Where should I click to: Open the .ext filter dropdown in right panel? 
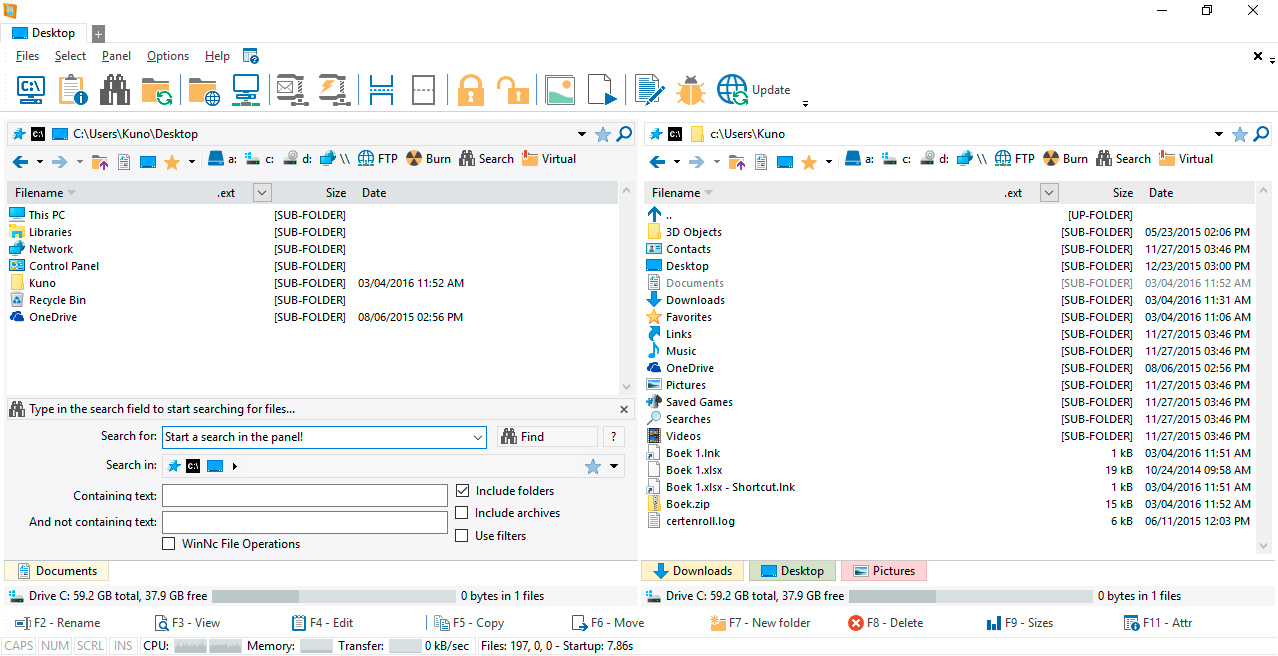coord(1049,193)
